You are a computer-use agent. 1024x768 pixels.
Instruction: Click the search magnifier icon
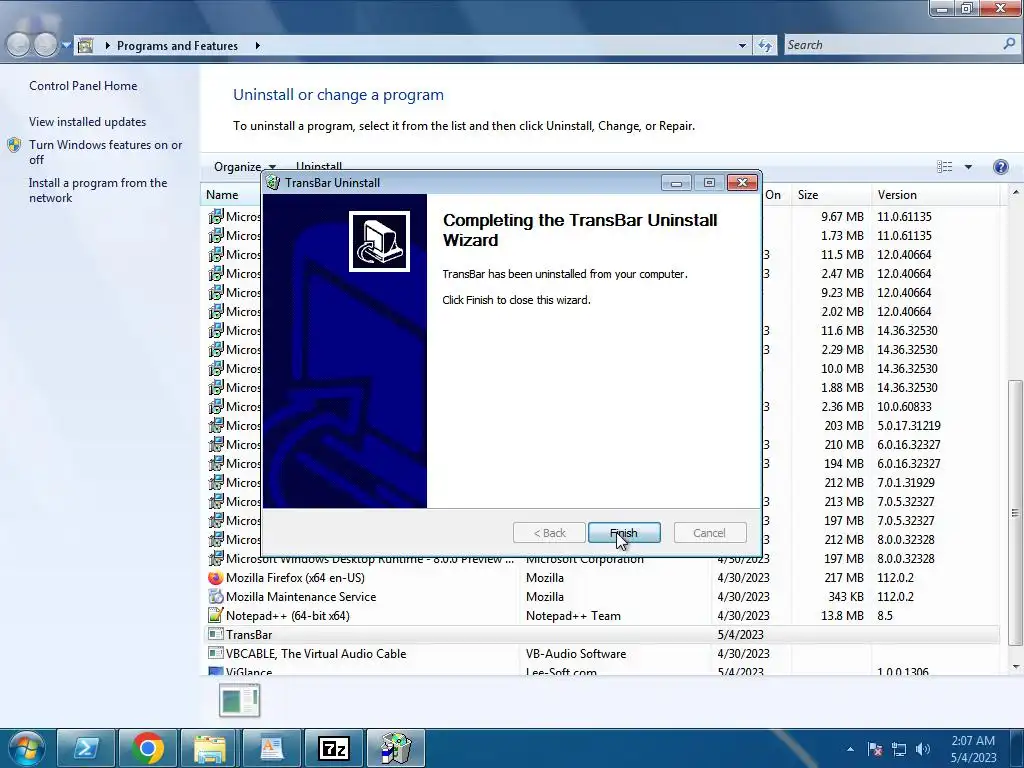point(1009,44)
